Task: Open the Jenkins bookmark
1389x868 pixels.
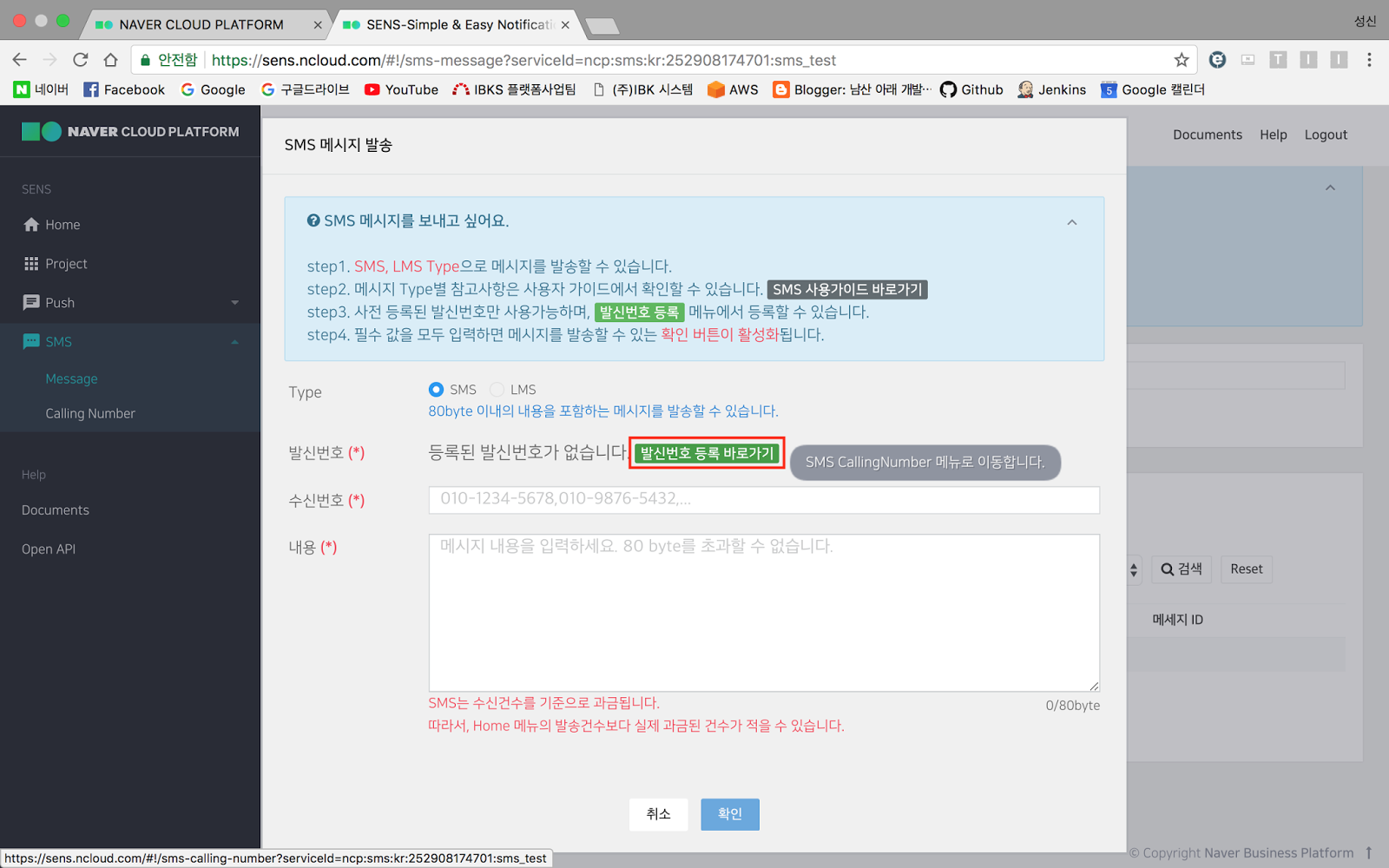Action: coord(1051,89)
